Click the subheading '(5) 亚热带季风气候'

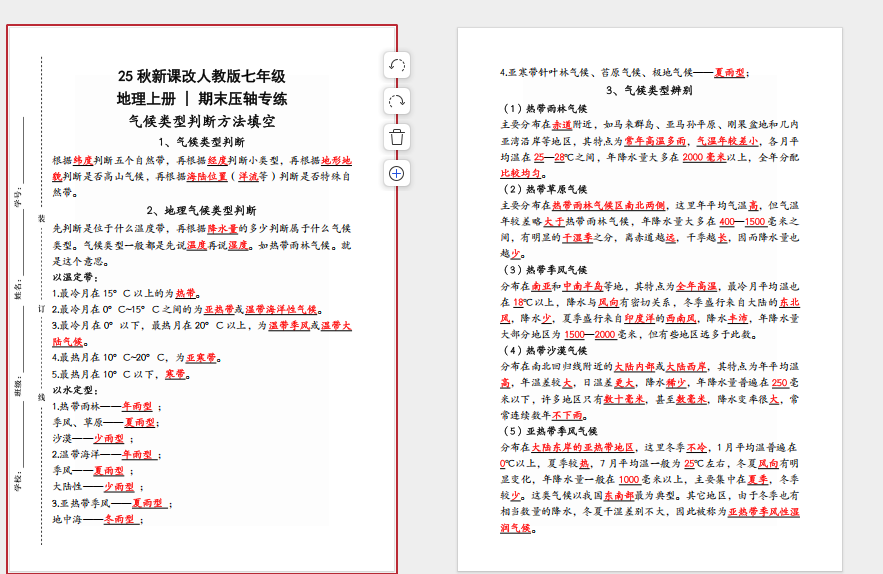point(549,431)
